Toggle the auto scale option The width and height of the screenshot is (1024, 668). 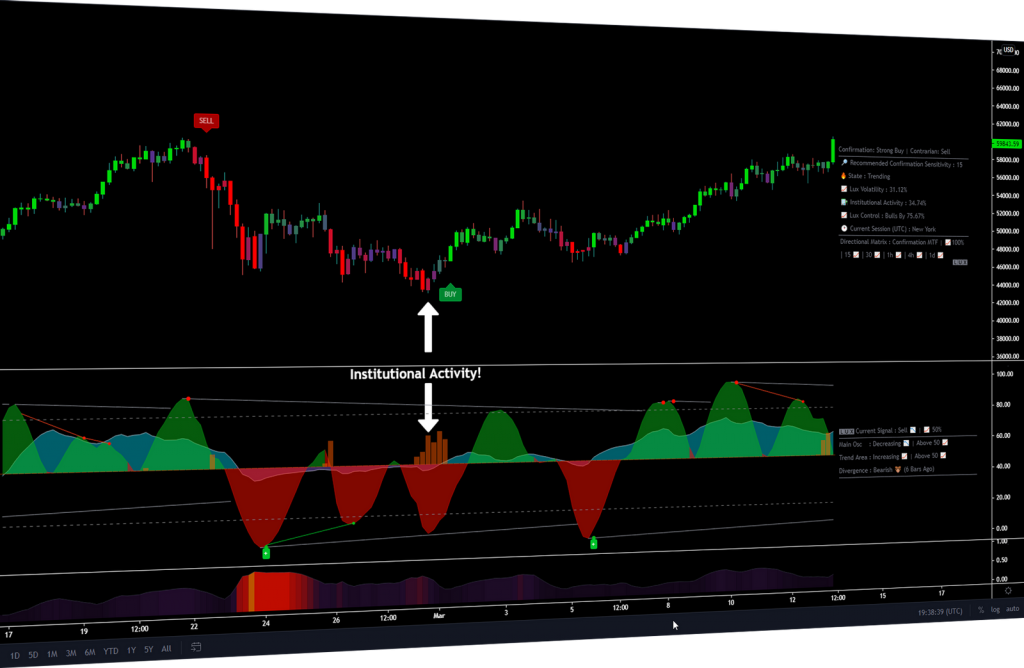click(x=1012, y=609)
